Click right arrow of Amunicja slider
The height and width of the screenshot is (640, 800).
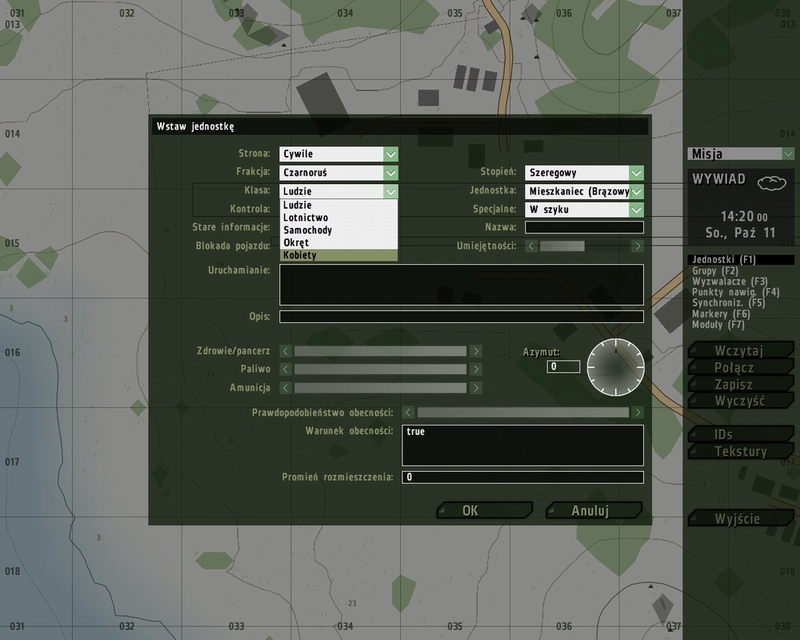click(x=475, y=388)
